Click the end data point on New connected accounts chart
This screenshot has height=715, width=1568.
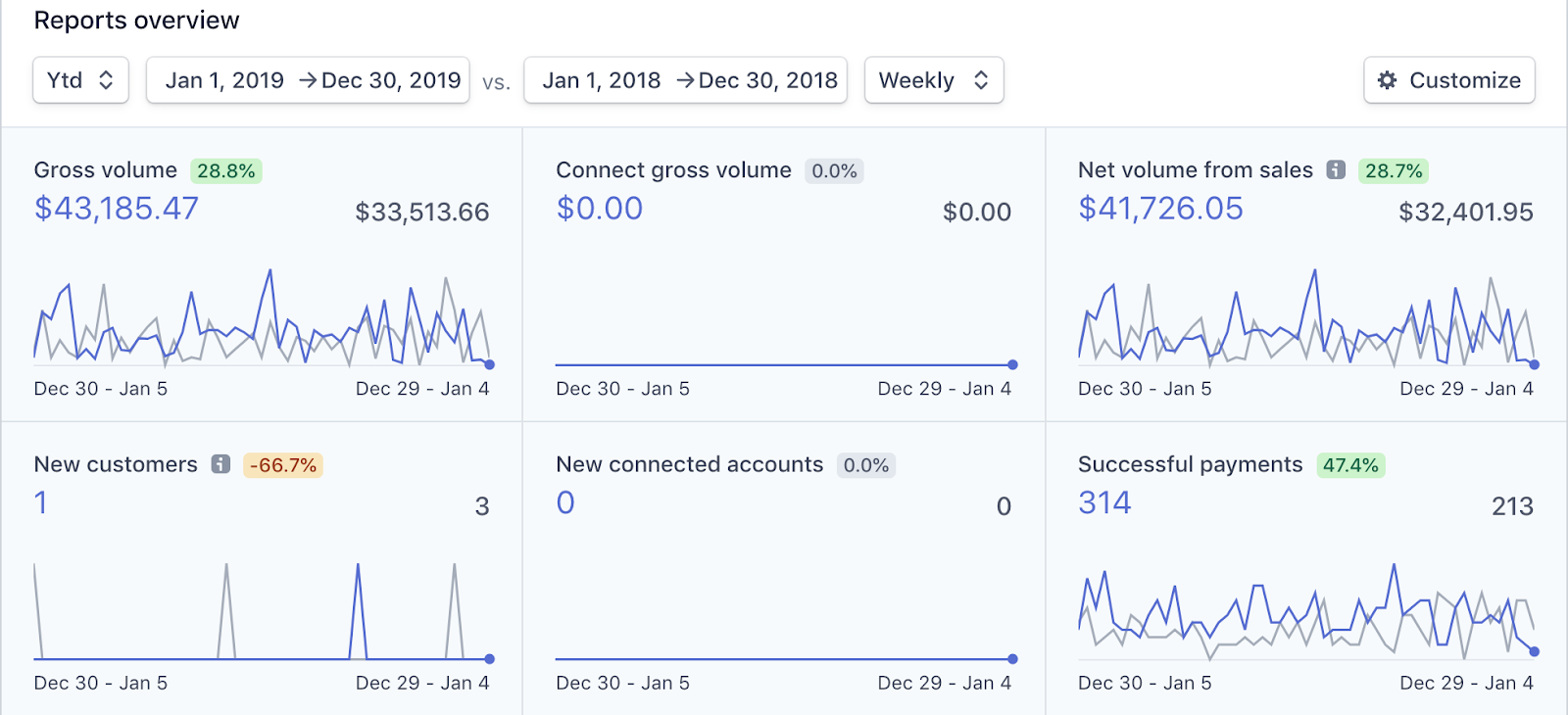point(1012,659)
